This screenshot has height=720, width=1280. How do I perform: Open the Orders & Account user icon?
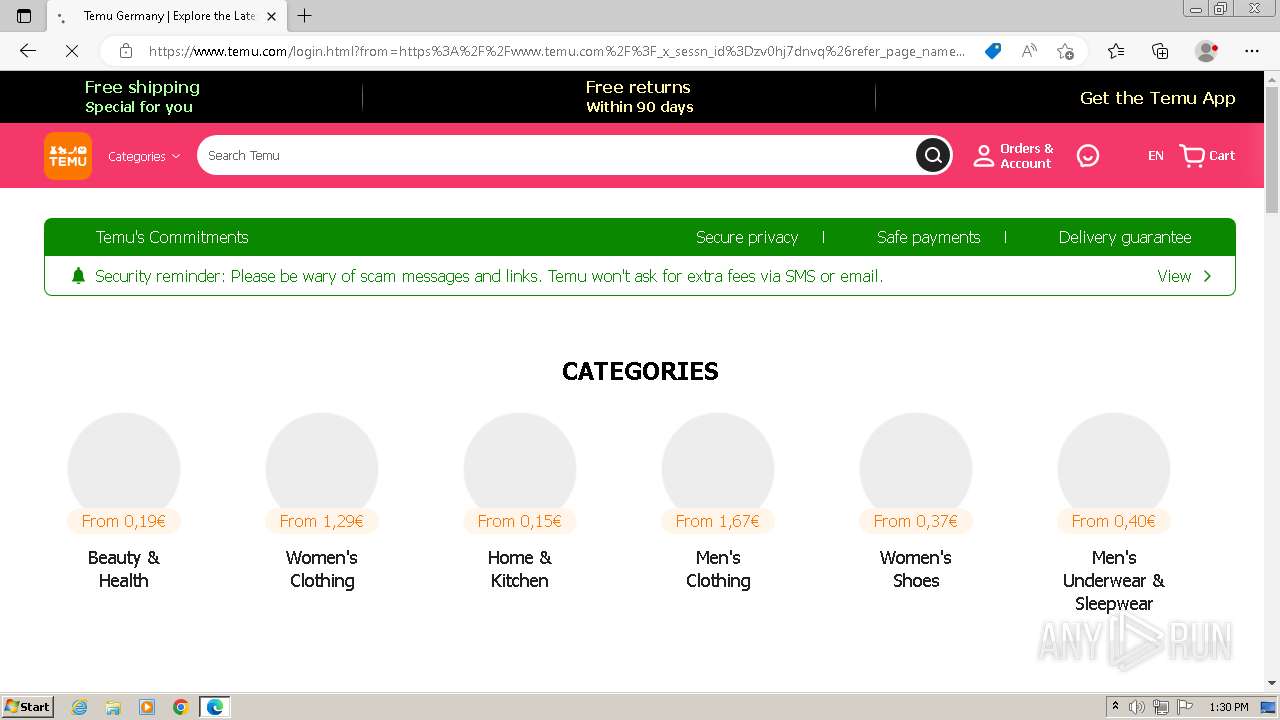984,156
